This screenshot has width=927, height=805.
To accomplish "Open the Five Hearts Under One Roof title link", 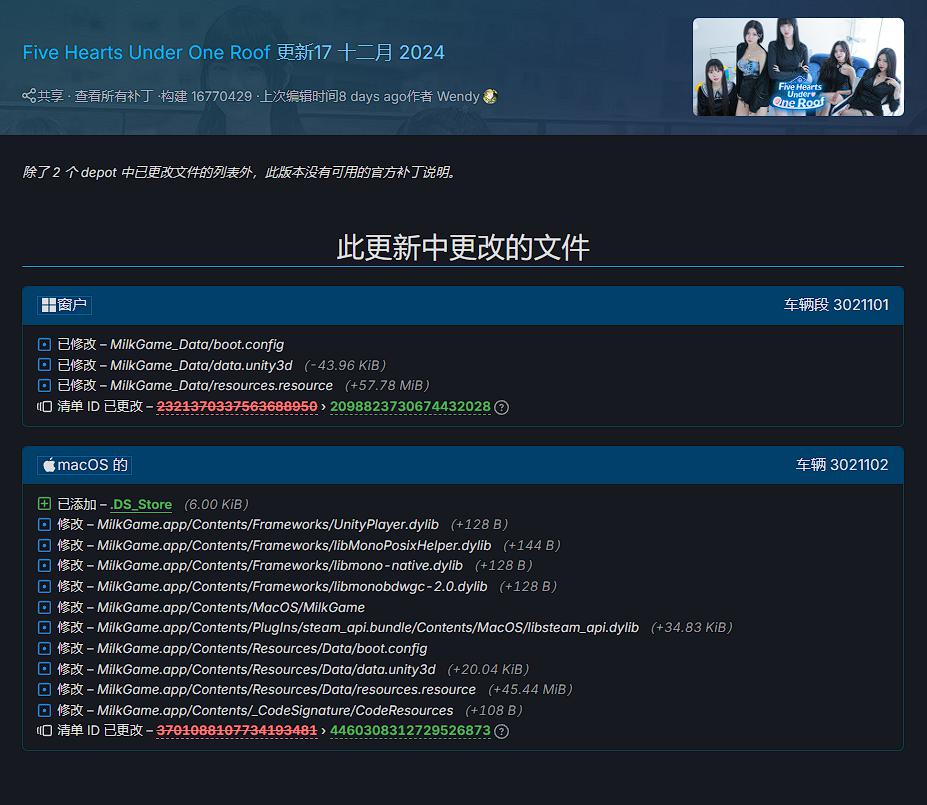I will coord(147,52).
